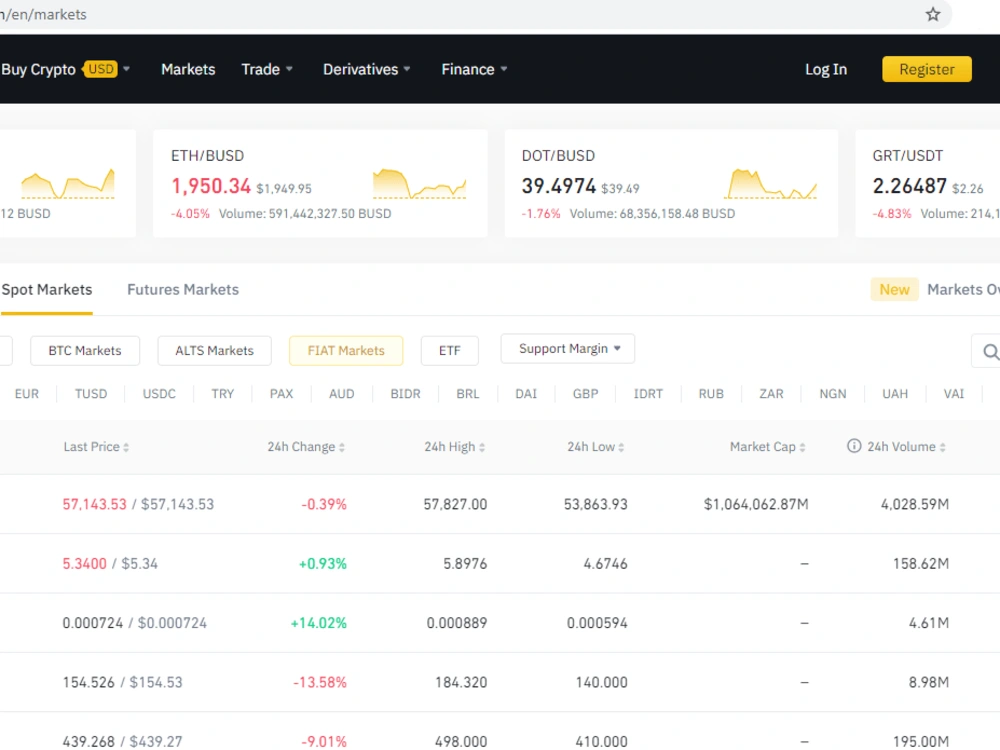
Task: Expand the Finance menu
Action: (474, 69)
